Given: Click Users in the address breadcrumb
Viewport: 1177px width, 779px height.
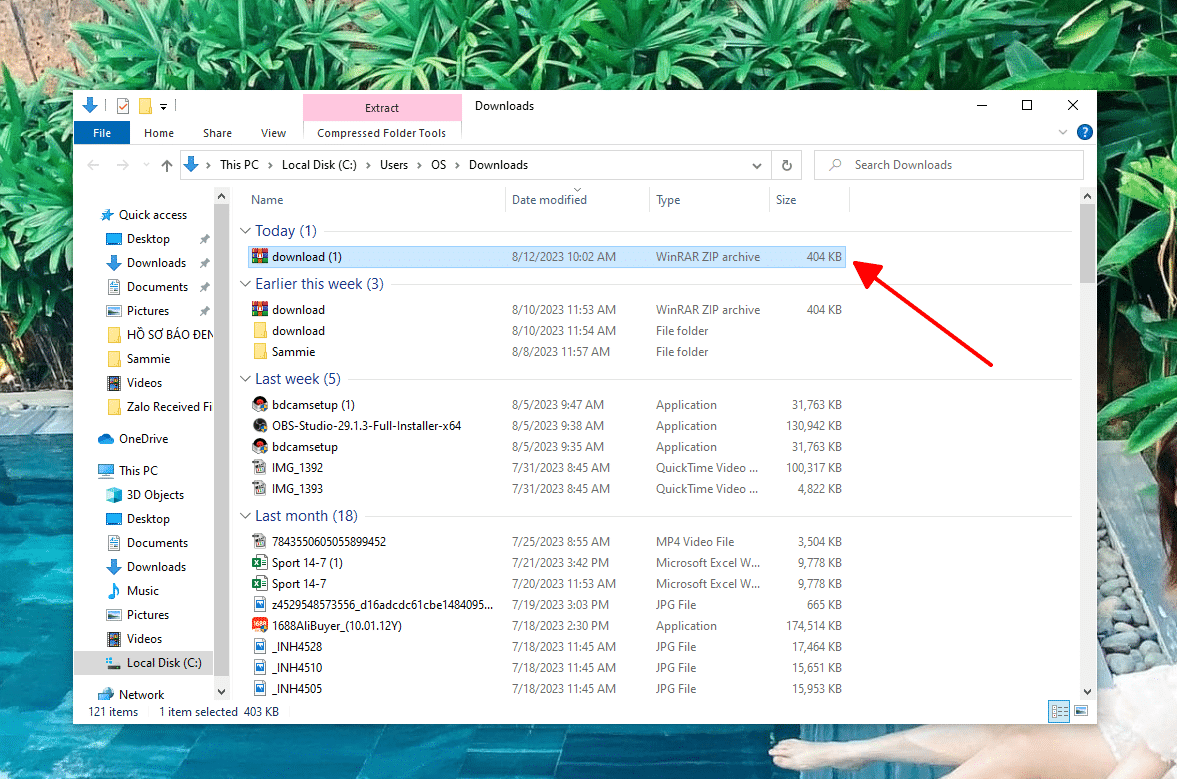Looking at the screenshot, I should tap(394, 165).
